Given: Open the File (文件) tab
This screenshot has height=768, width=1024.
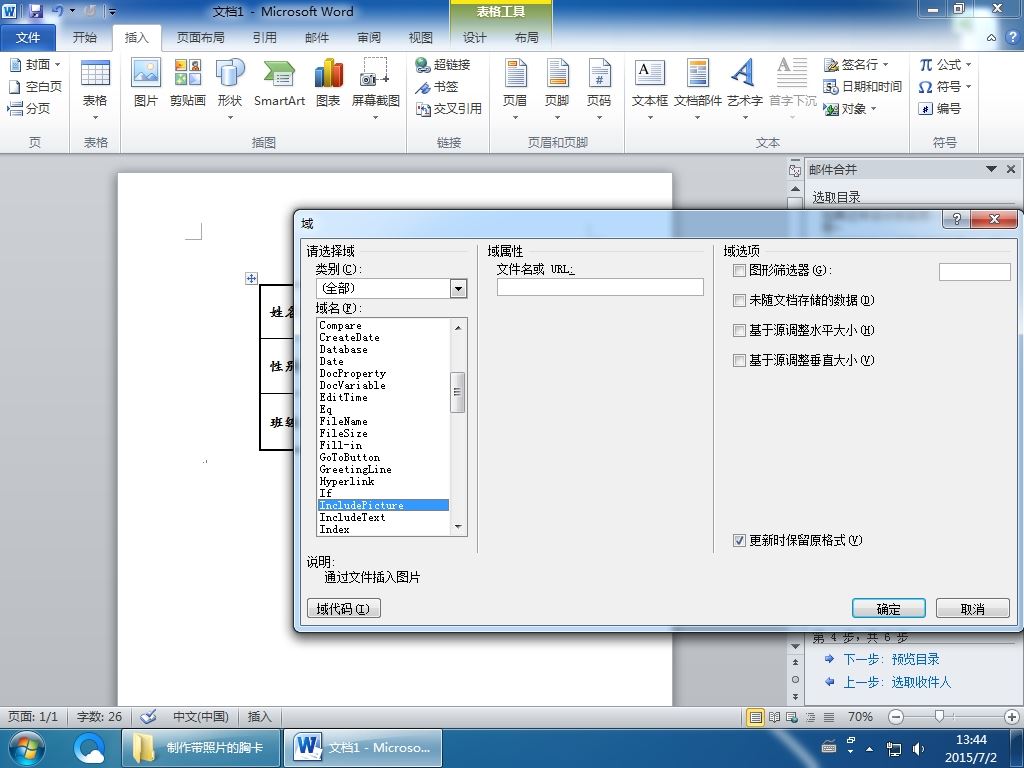Looking at the screenshot, I should point(28,38).
